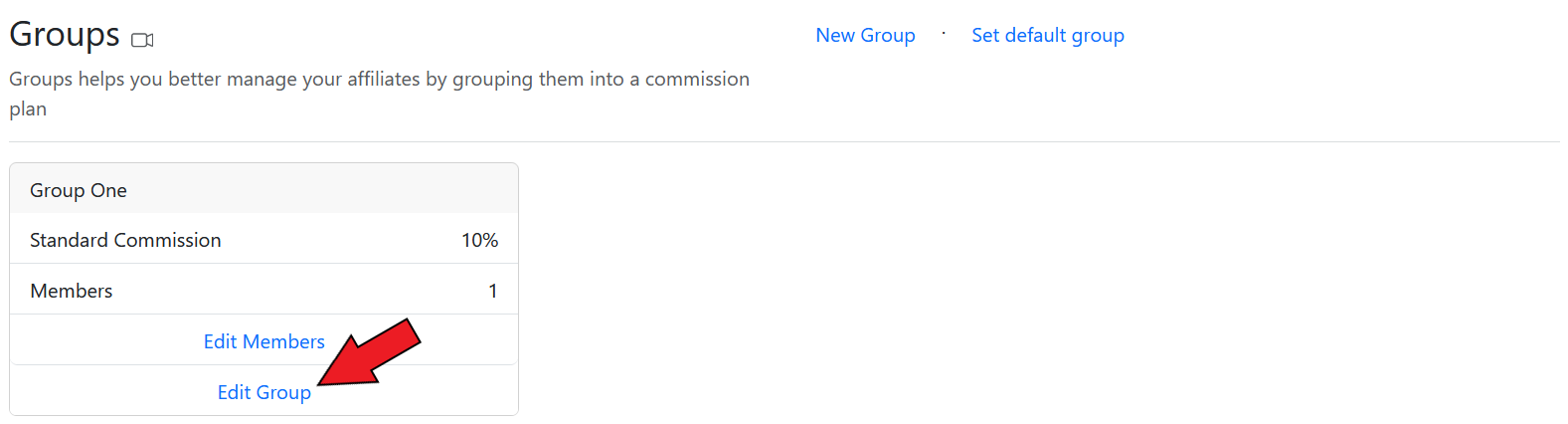The width and height of the screenshot is (1568, 424).
Task: Click the Standard Commission label
Action: point(125,240)
